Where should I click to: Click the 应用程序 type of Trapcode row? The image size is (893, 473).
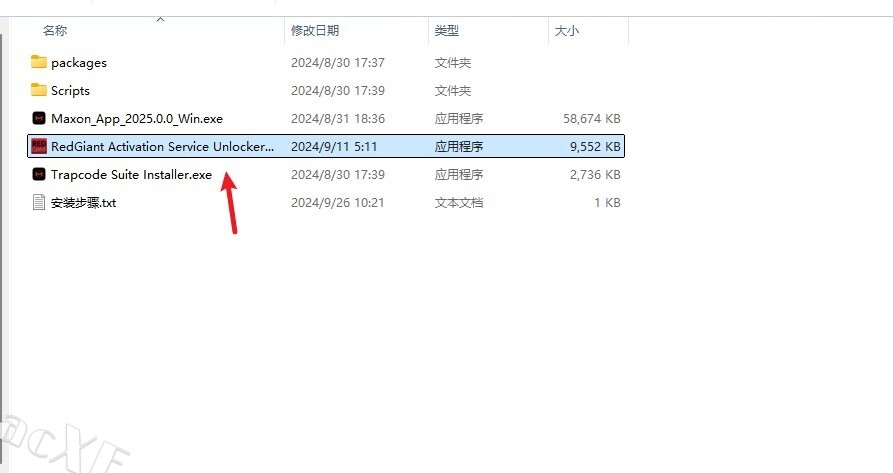click(458, 175)
